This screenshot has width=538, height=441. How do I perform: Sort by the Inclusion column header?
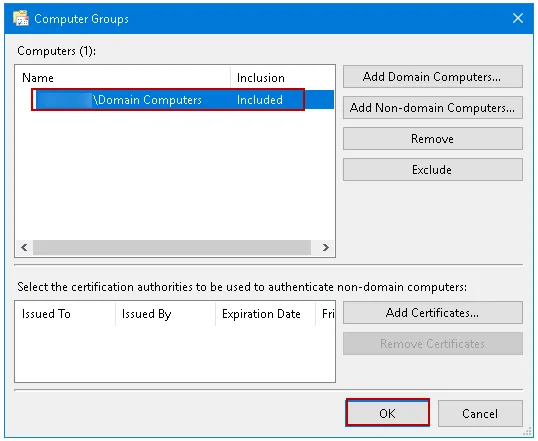tap(282, 78)
